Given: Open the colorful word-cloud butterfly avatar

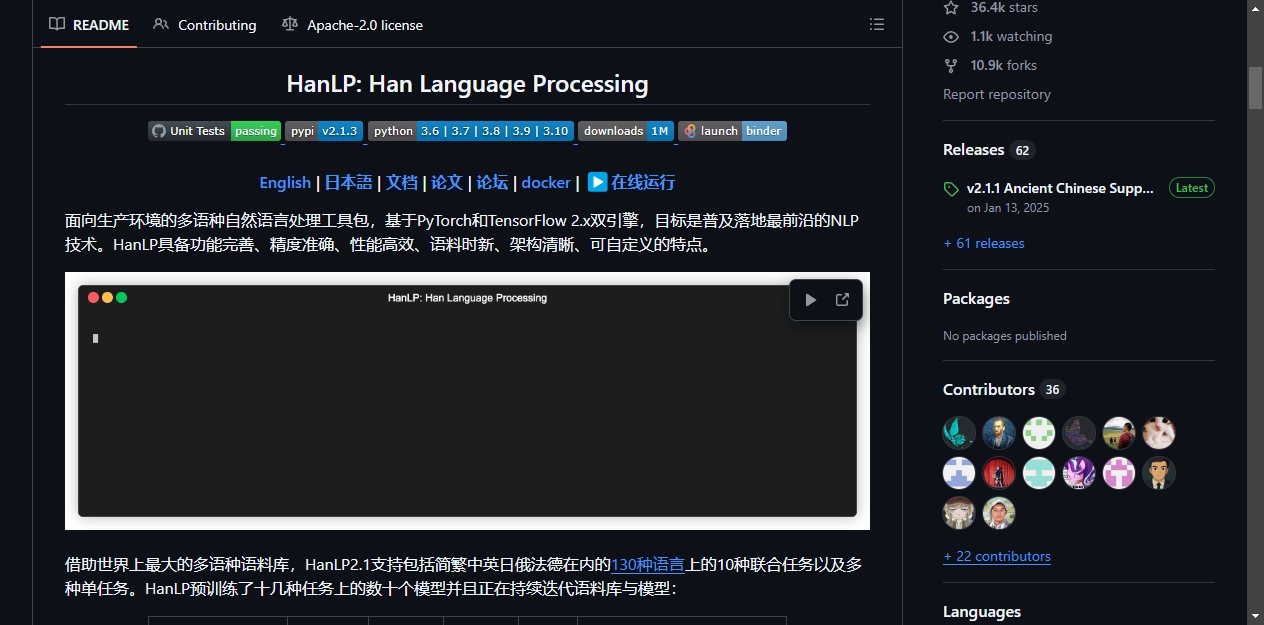Looking at the screenshot, I should [1079, 433].
